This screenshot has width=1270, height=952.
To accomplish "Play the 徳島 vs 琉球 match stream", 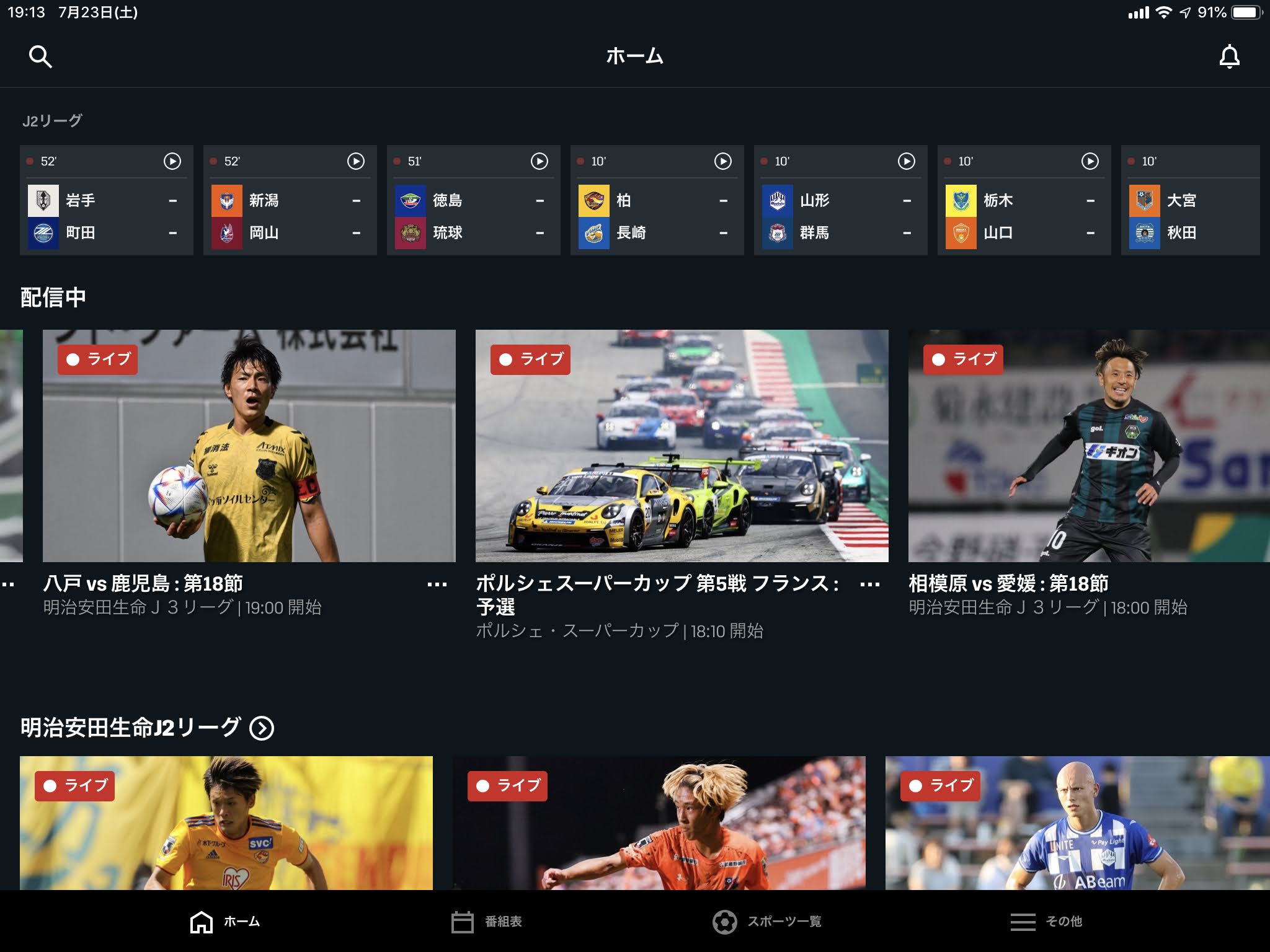I will tap(539, 161).
